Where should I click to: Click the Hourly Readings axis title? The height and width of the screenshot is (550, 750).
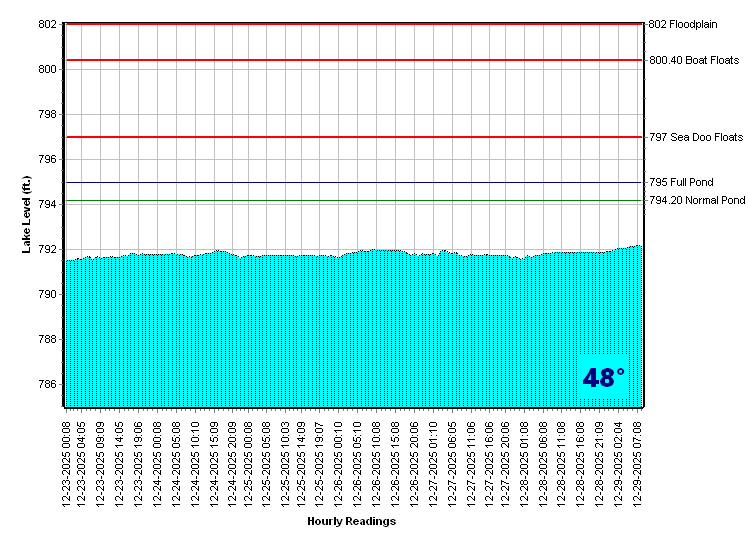(x=351, y=521)
